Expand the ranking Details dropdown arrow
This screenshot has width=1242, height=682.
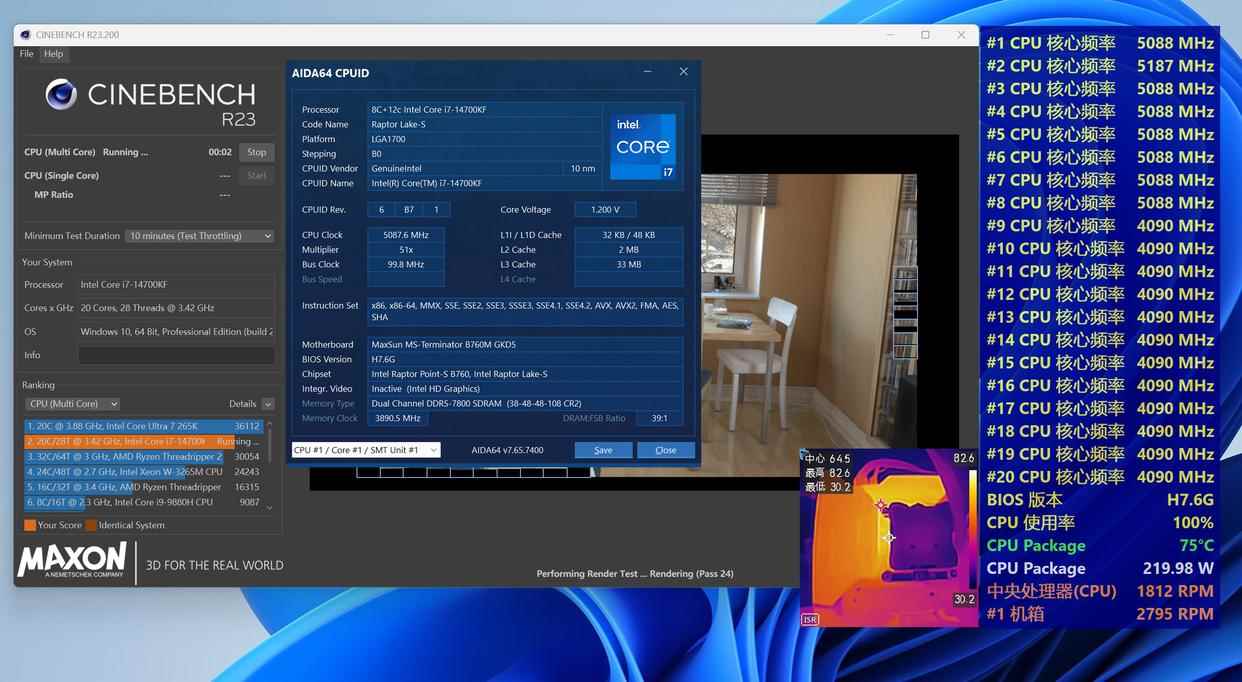(x=268, y=404)
